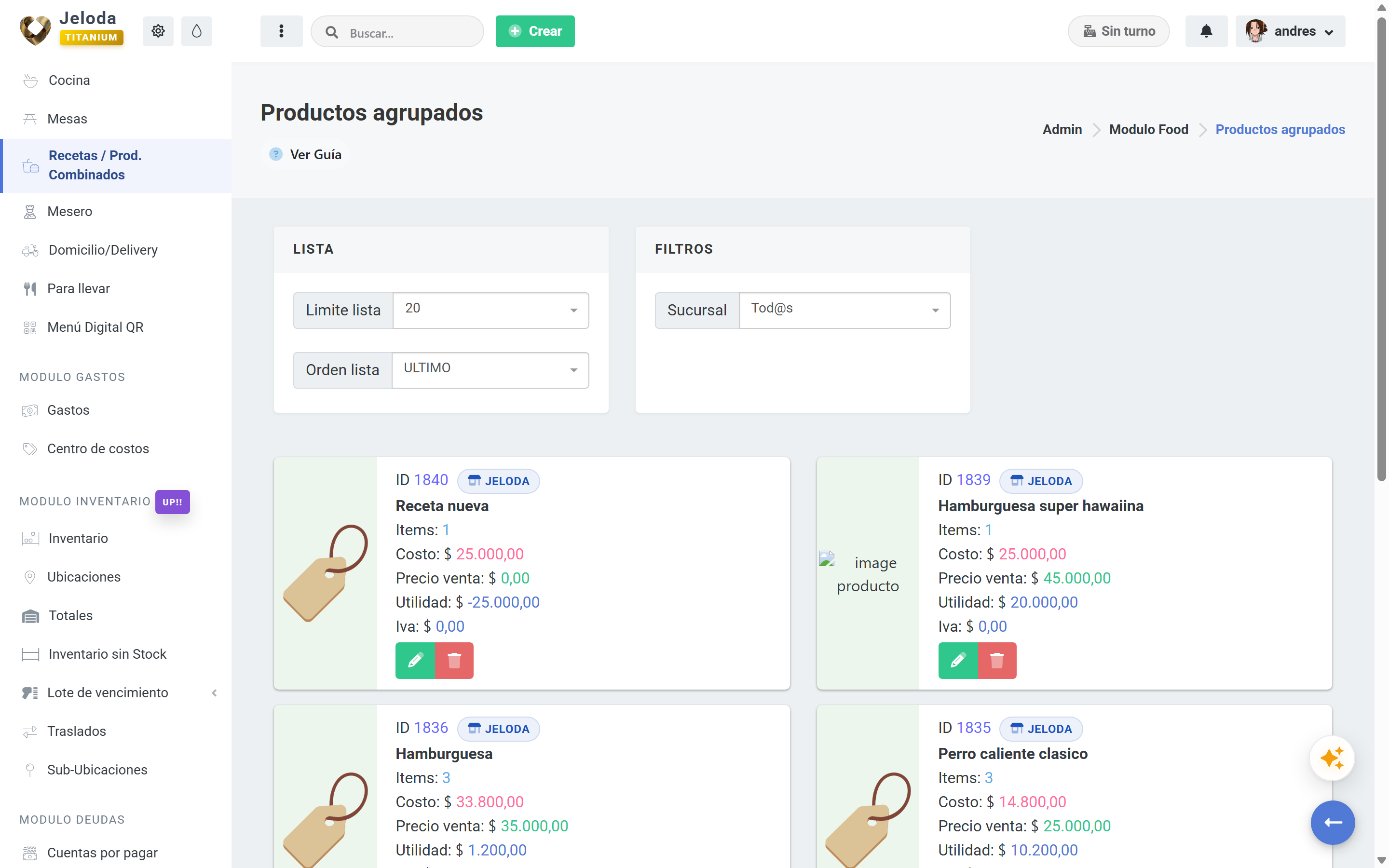Viewport: 1389px width, 868px height.
Task: Click Productos agrupados breadcrumb link
Action: point(1280,129)
